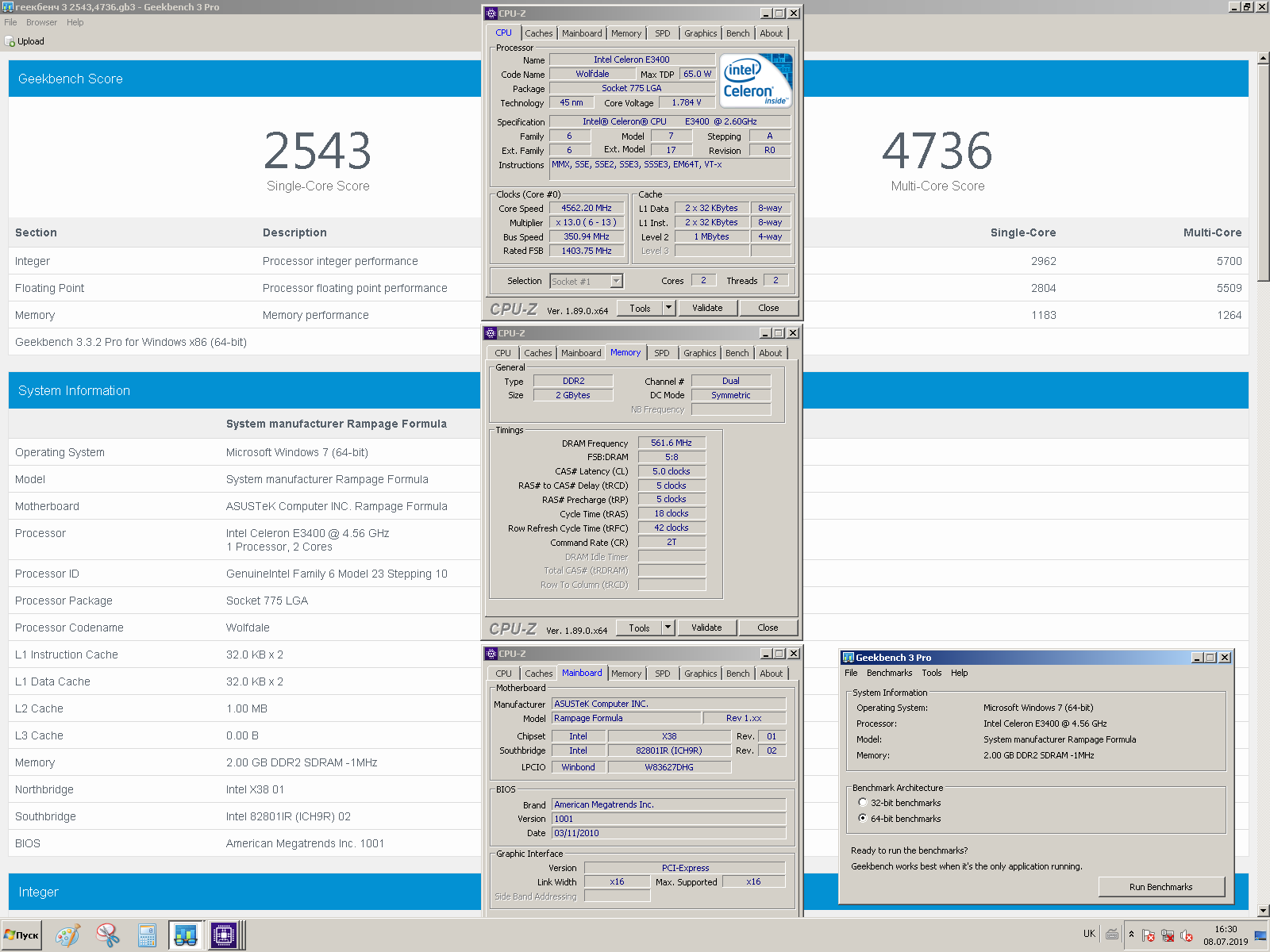This screenshot has height=952, width=1270.
Task: Click the Geekbench 3 Pro dialog title icon
Action: click(x=848, y=658)
